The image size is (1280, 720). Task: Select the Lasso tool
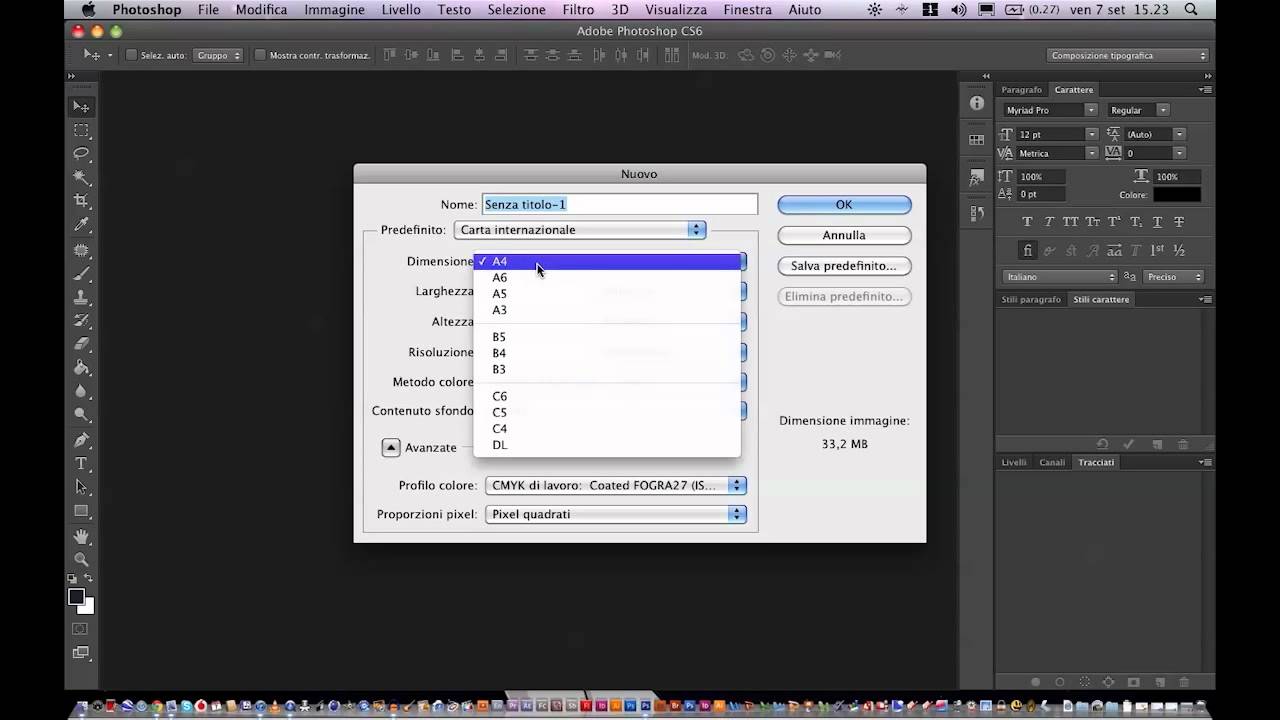pyautogui.click(x=82, y=154)
